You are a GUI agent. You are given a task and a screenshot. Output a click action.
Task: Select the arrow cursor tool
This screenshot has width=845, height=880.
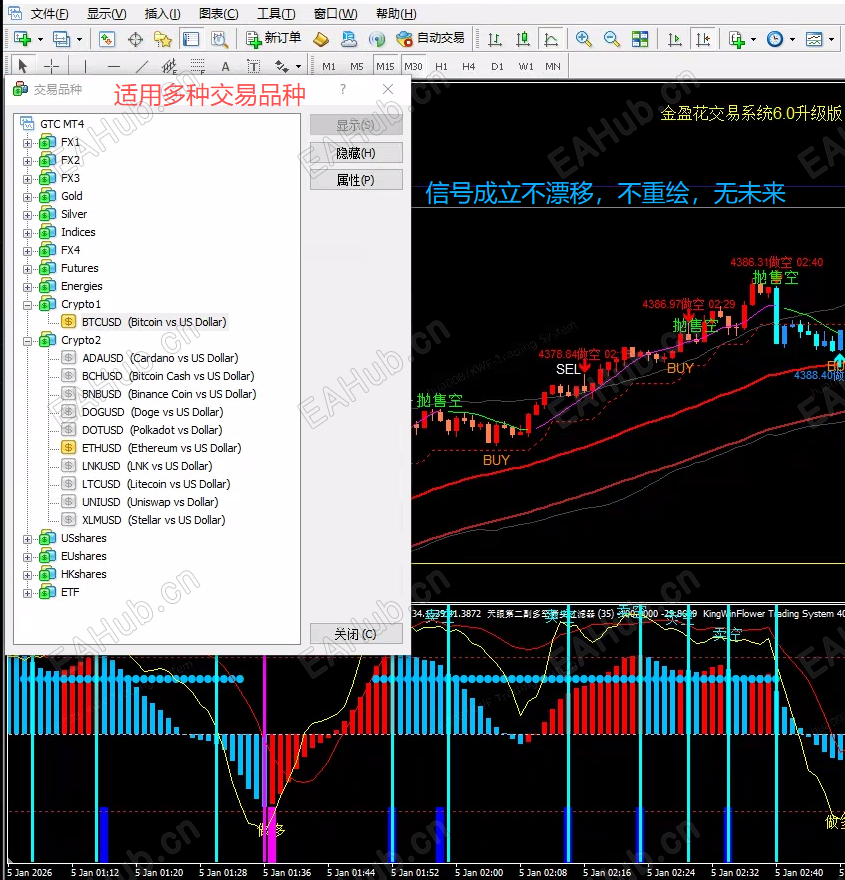click(22, 66)
